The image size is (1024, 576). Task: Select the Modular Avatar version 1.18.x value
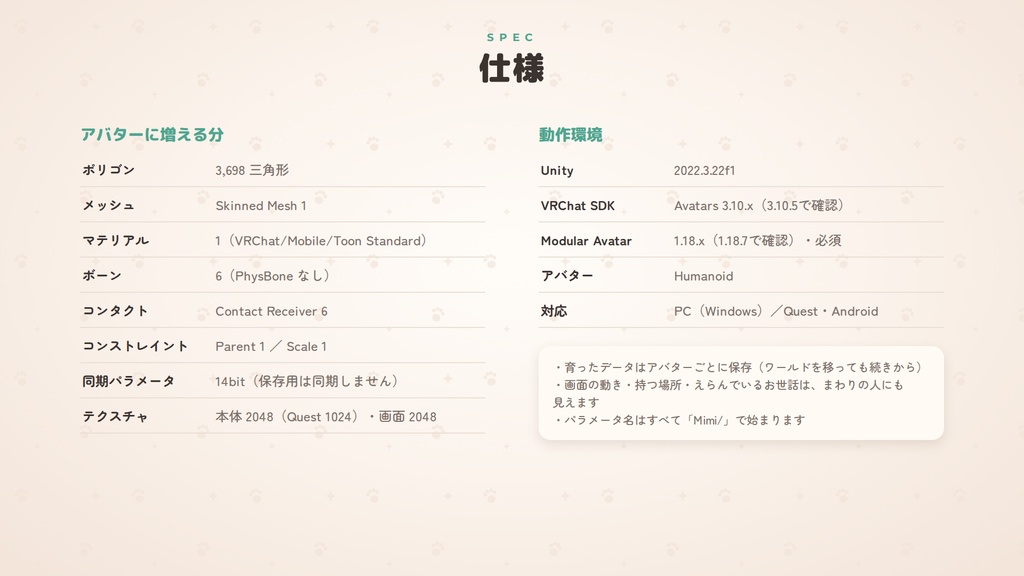[x=758, y=241]
